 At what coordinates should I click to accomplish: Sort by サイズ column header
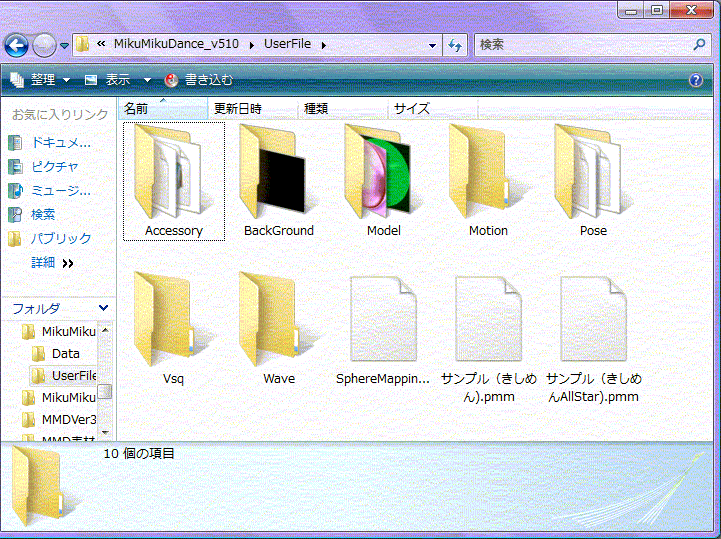433,109
